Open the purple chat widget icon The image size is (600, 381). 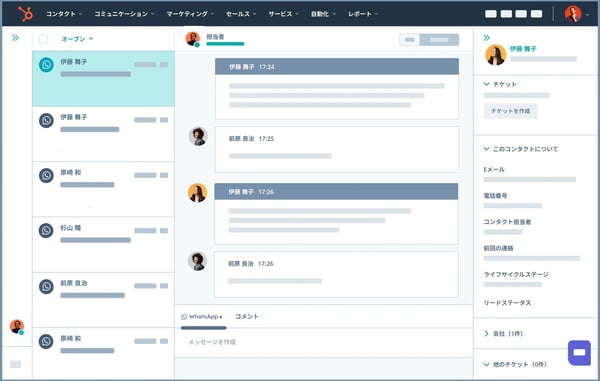pyautogui.click(x=579, y=352)
